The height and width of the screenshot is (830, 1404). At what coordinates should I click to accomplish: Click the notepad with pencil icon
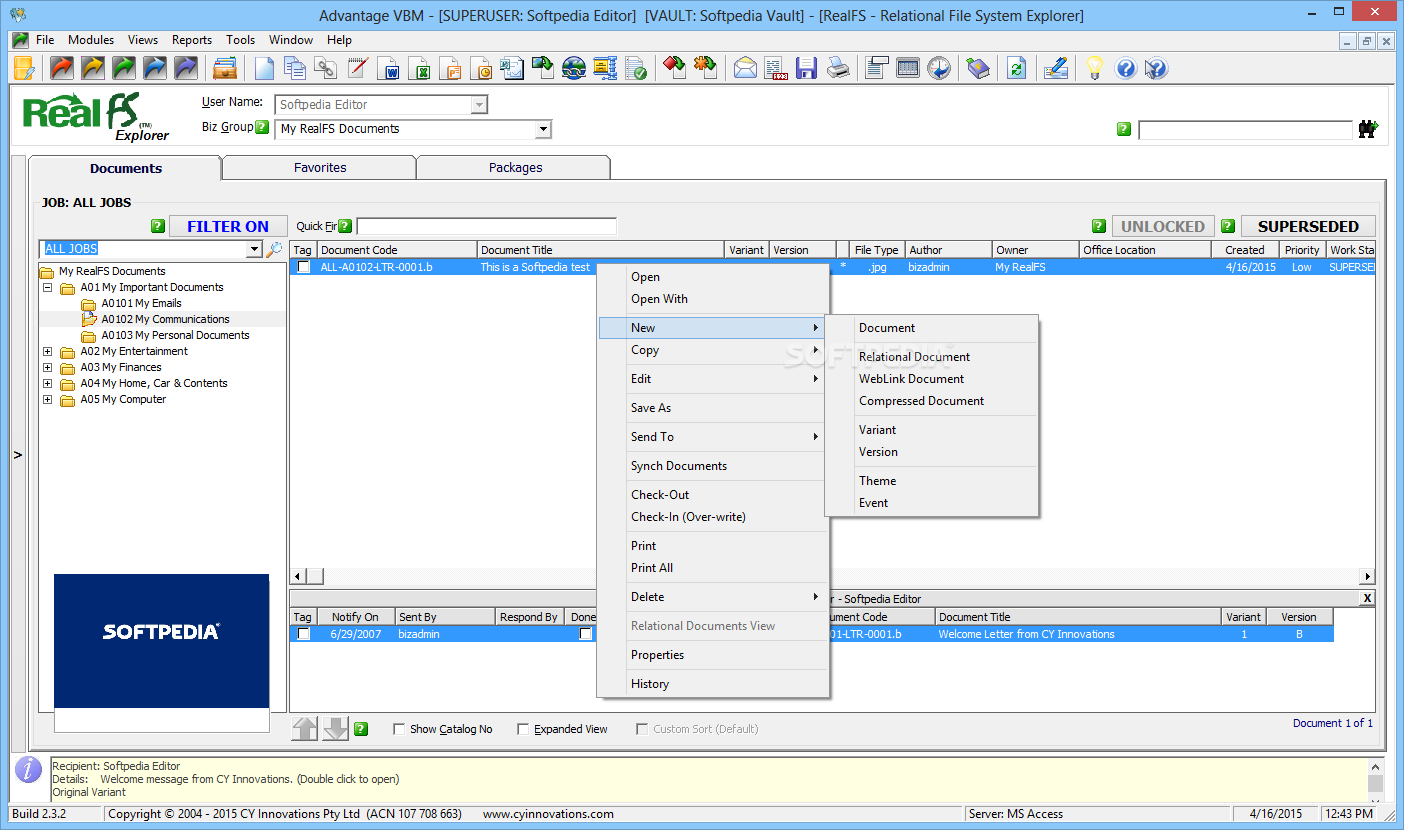pos(357,68)
